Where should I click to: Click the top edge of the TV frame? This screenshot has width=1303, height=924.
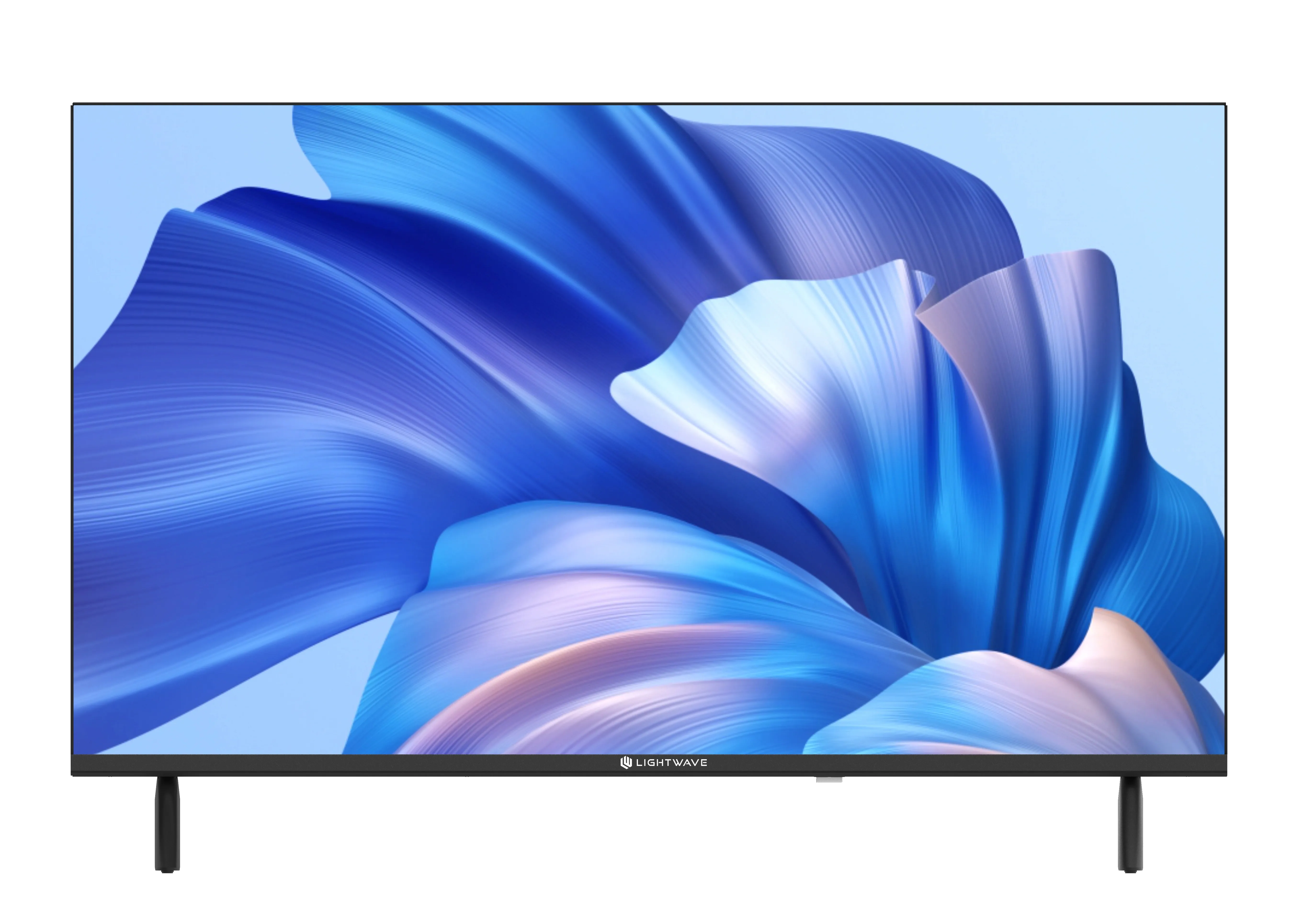click(649, 104)
